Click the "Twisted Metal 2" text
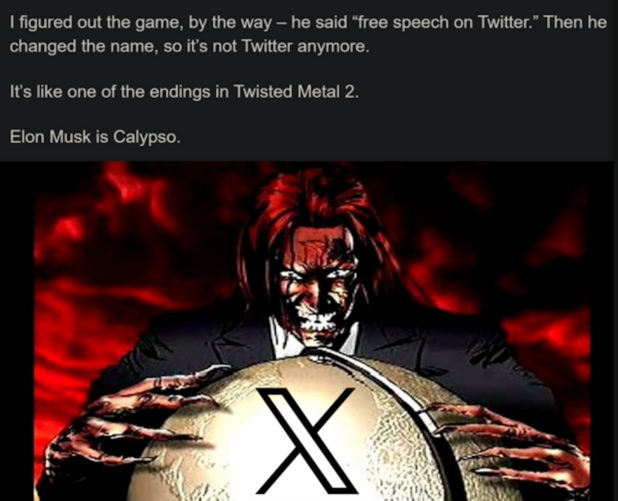The height and width of the screenshot is (501, 618). (x=296, y=92)
